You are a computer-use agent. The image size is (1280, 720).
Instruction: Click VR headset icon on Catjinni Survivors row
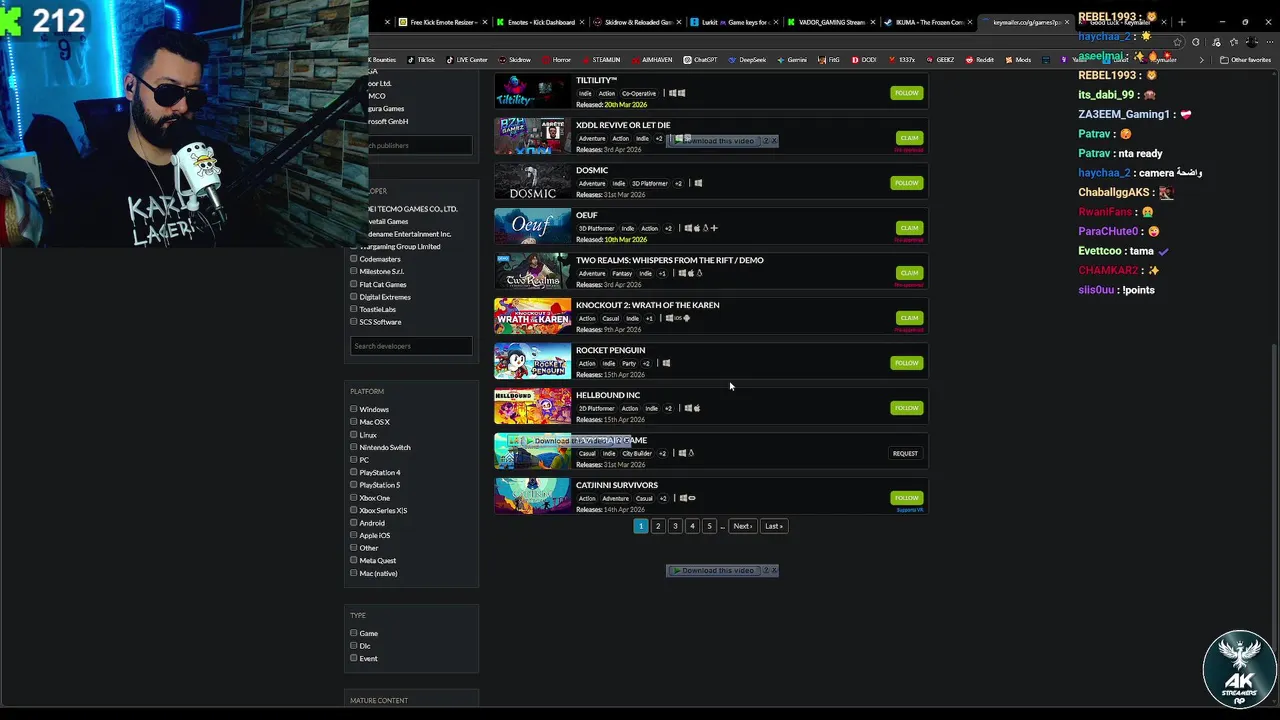point(691,498)
